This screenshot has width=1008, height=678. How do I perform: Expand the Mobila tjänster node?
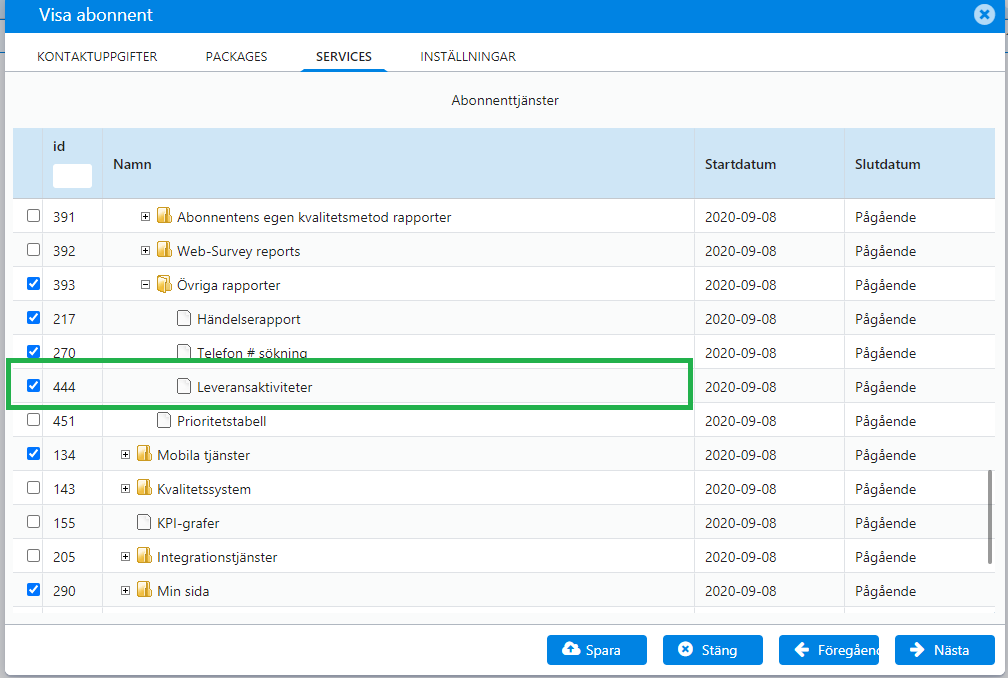tap(125, 455)
